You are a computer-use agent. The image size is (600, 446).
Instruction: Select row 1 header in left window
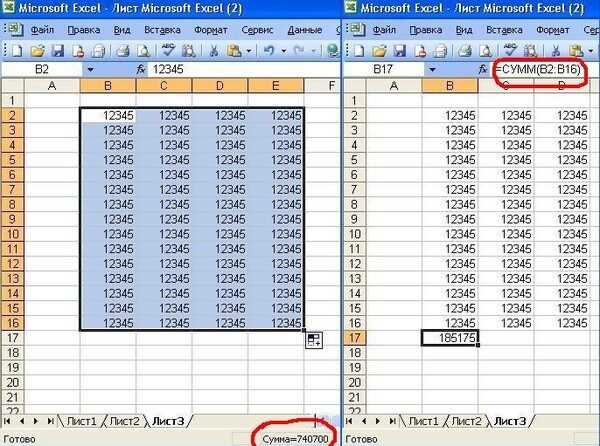point(12,101)
